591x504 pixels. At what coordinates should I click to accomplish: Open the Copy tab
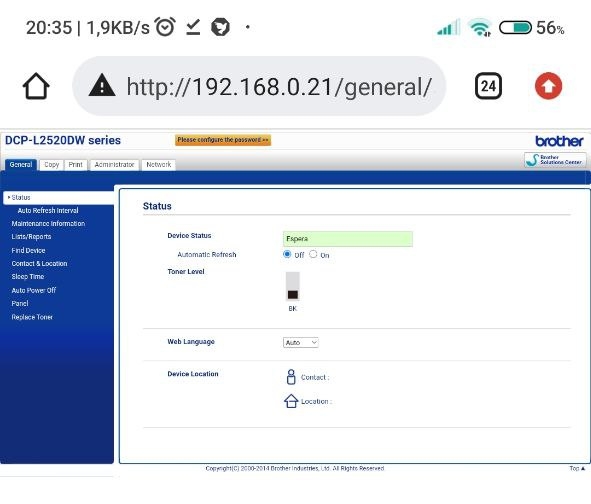(x=52, y=165)
